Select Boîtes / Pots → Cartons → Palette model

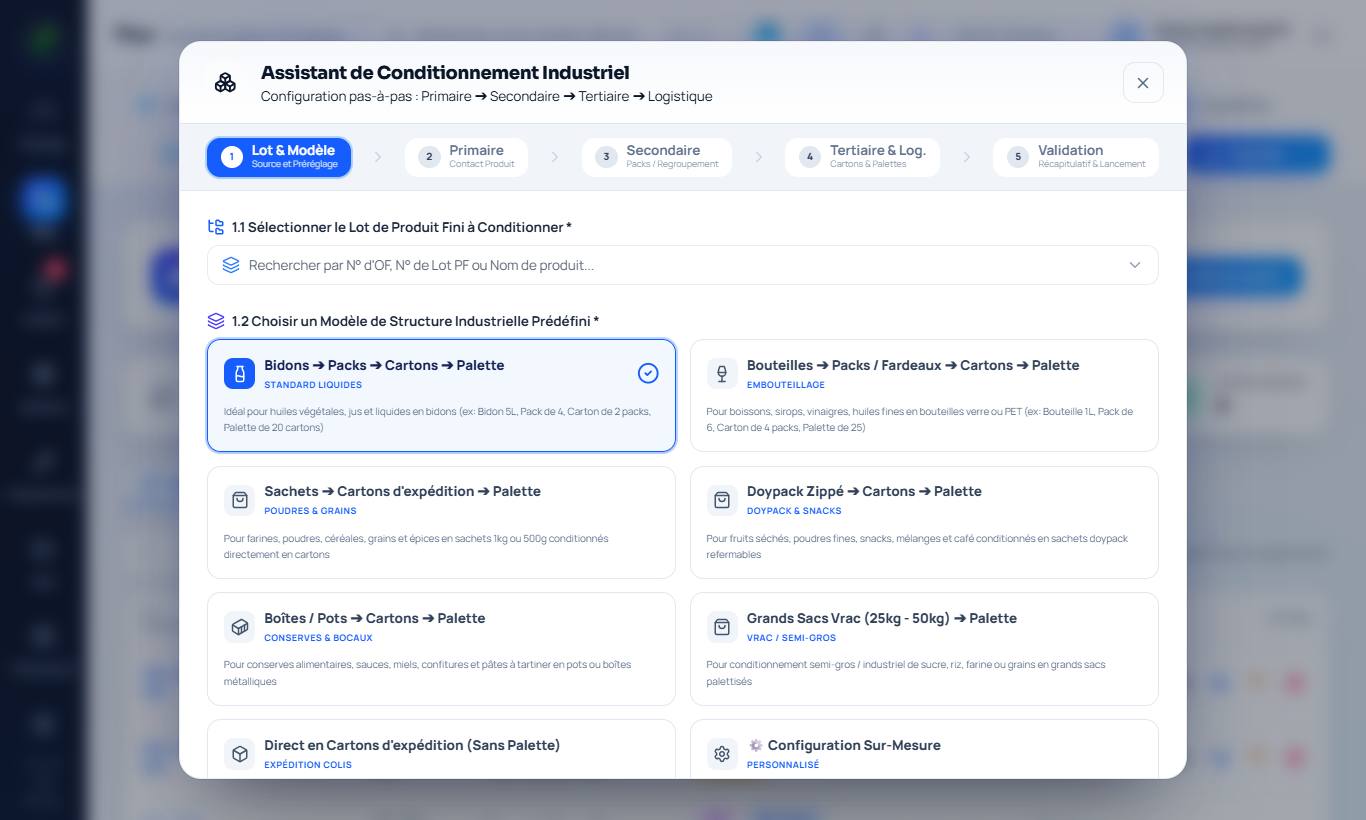[441, 649]
